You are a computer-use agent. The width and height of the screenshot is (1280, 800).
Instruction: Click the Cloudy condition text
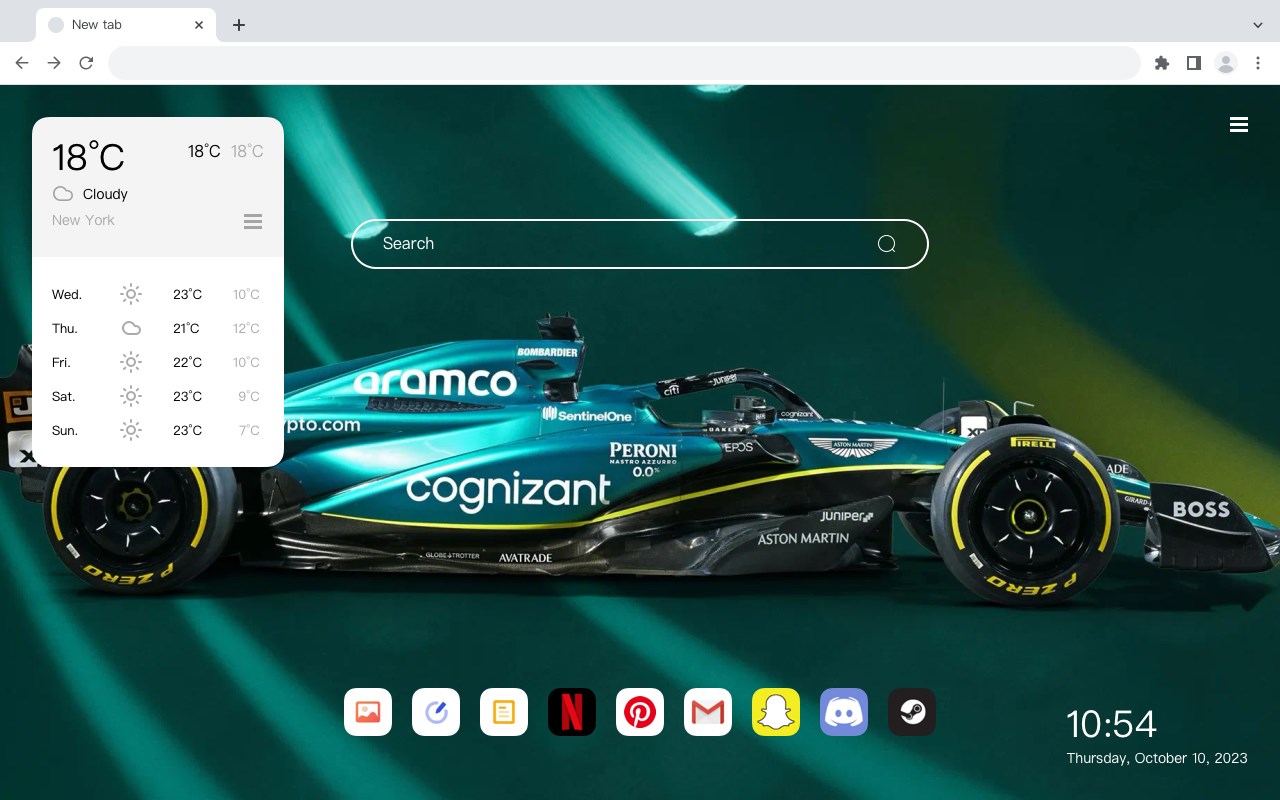point(105,194)
